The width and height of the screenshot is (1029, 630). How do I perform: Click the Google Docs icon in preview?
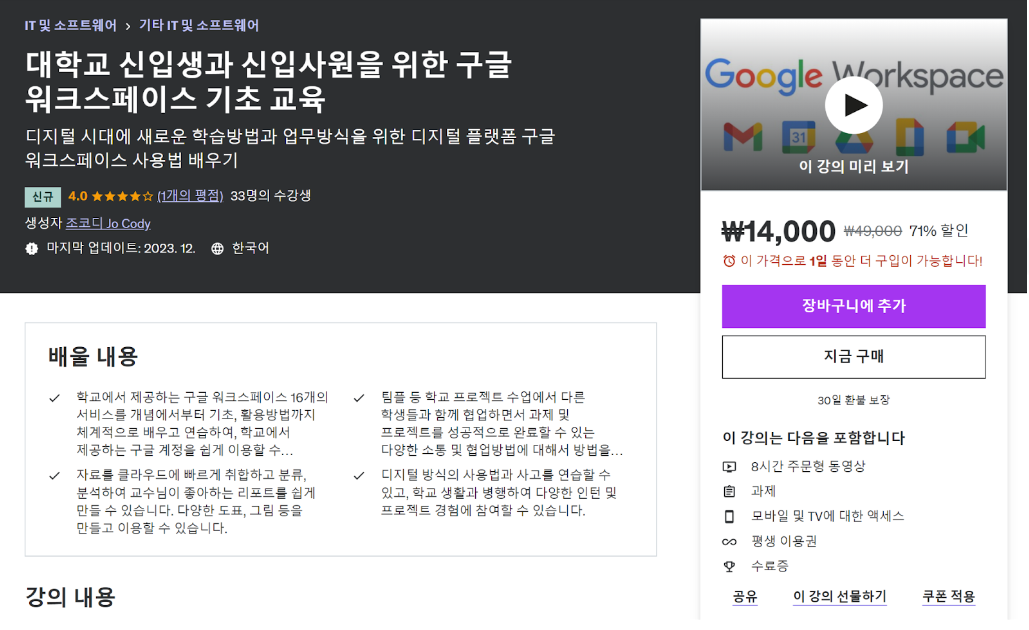910,136
